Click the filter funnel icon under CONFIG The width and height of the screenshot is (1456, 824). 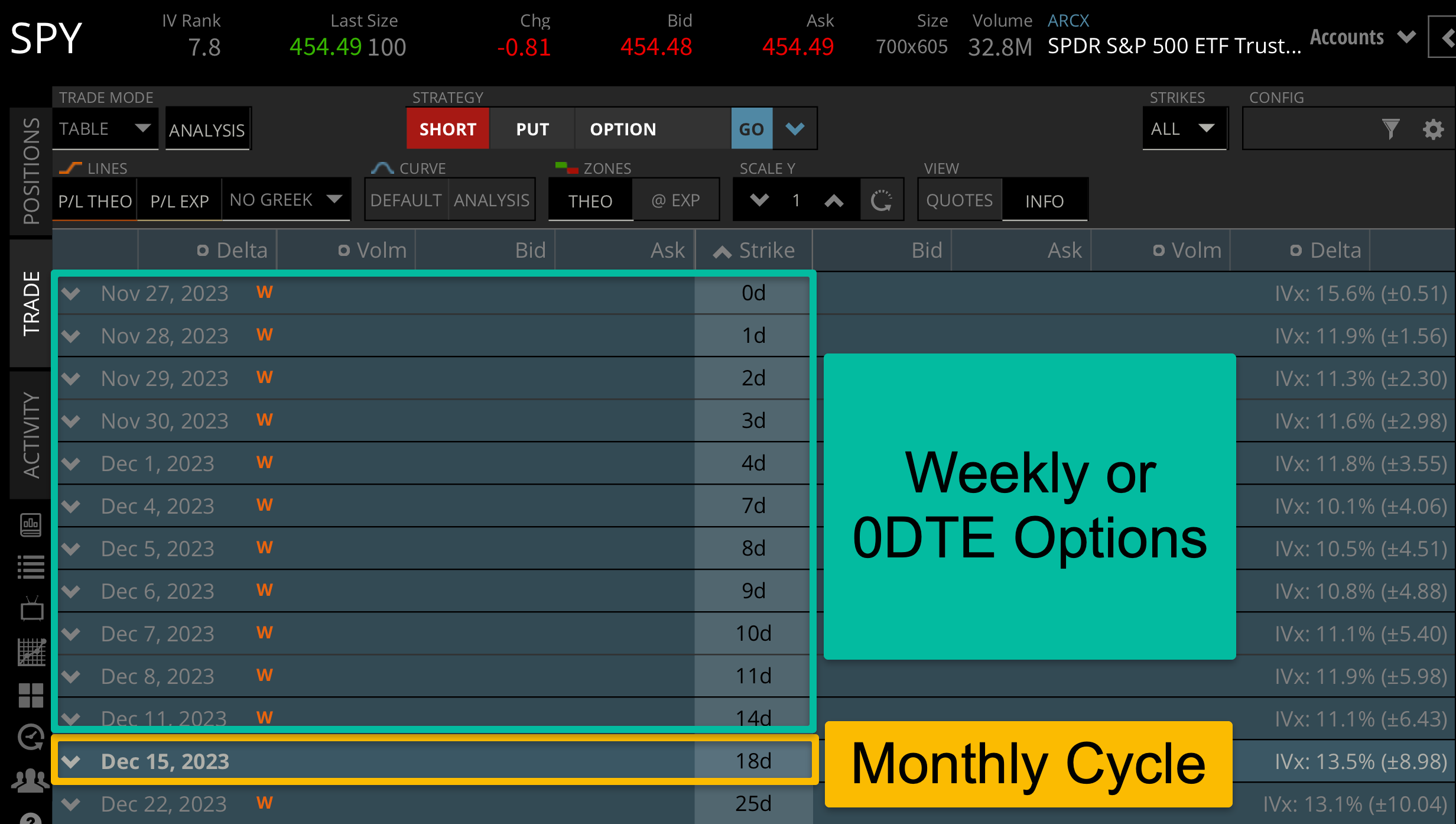click(1390, 129)
